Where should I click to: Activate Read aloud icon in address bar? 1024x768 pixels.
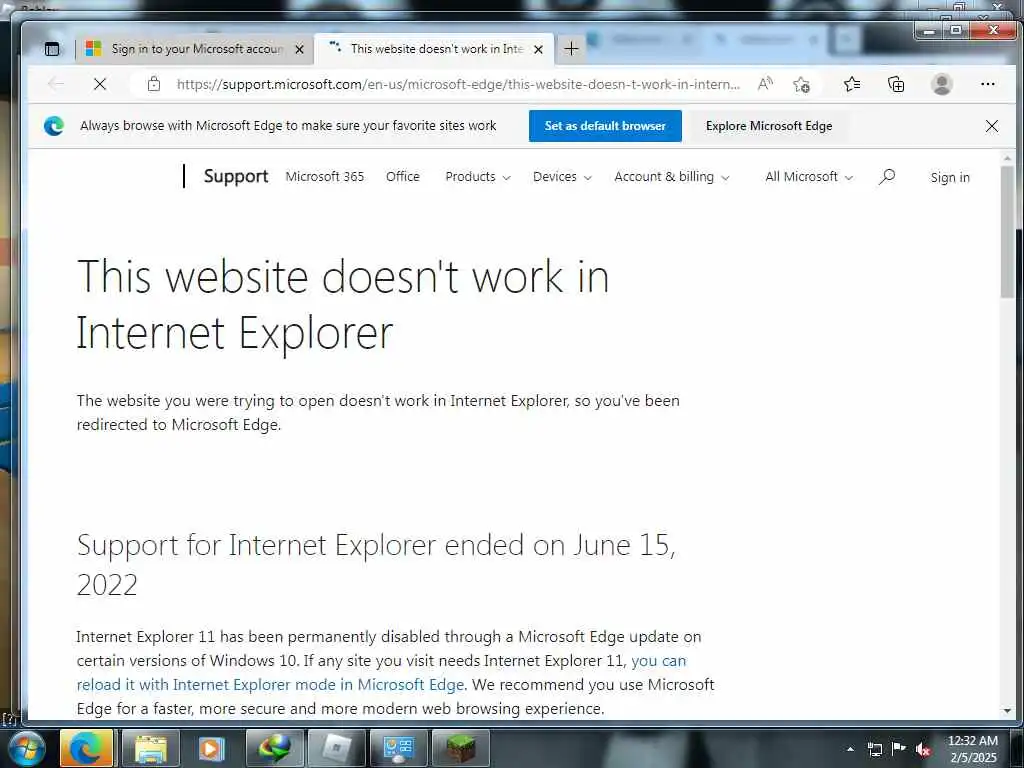point(765,84)
